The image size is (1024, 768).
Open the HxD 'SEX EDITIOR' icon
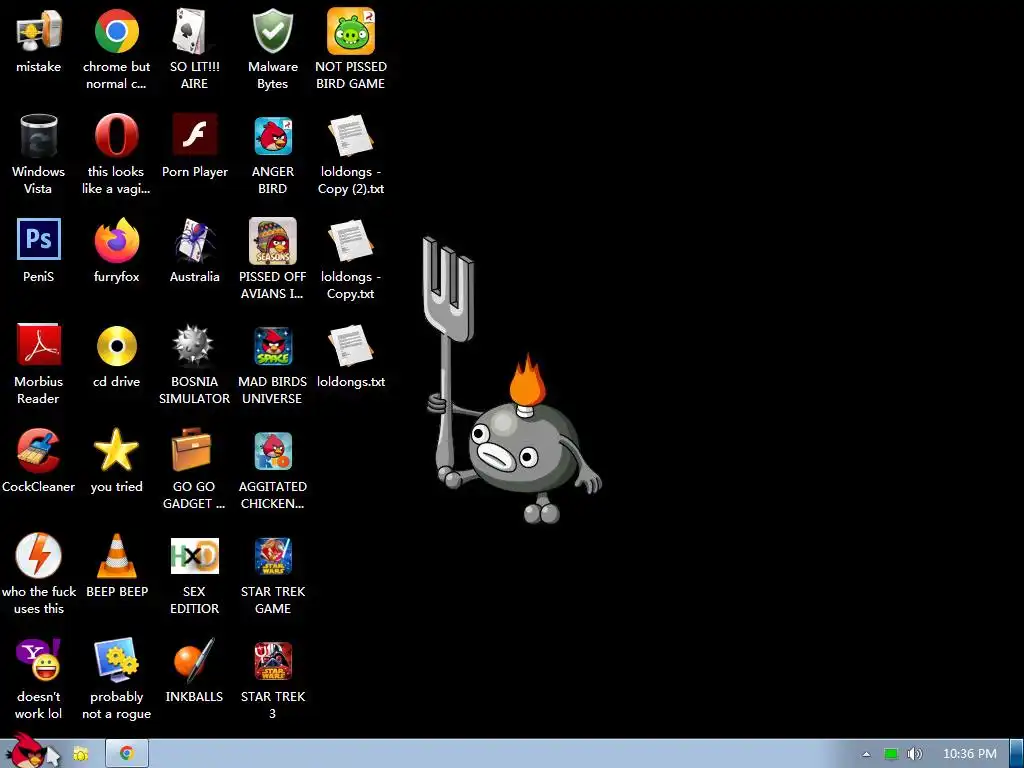tap(195, 556)
